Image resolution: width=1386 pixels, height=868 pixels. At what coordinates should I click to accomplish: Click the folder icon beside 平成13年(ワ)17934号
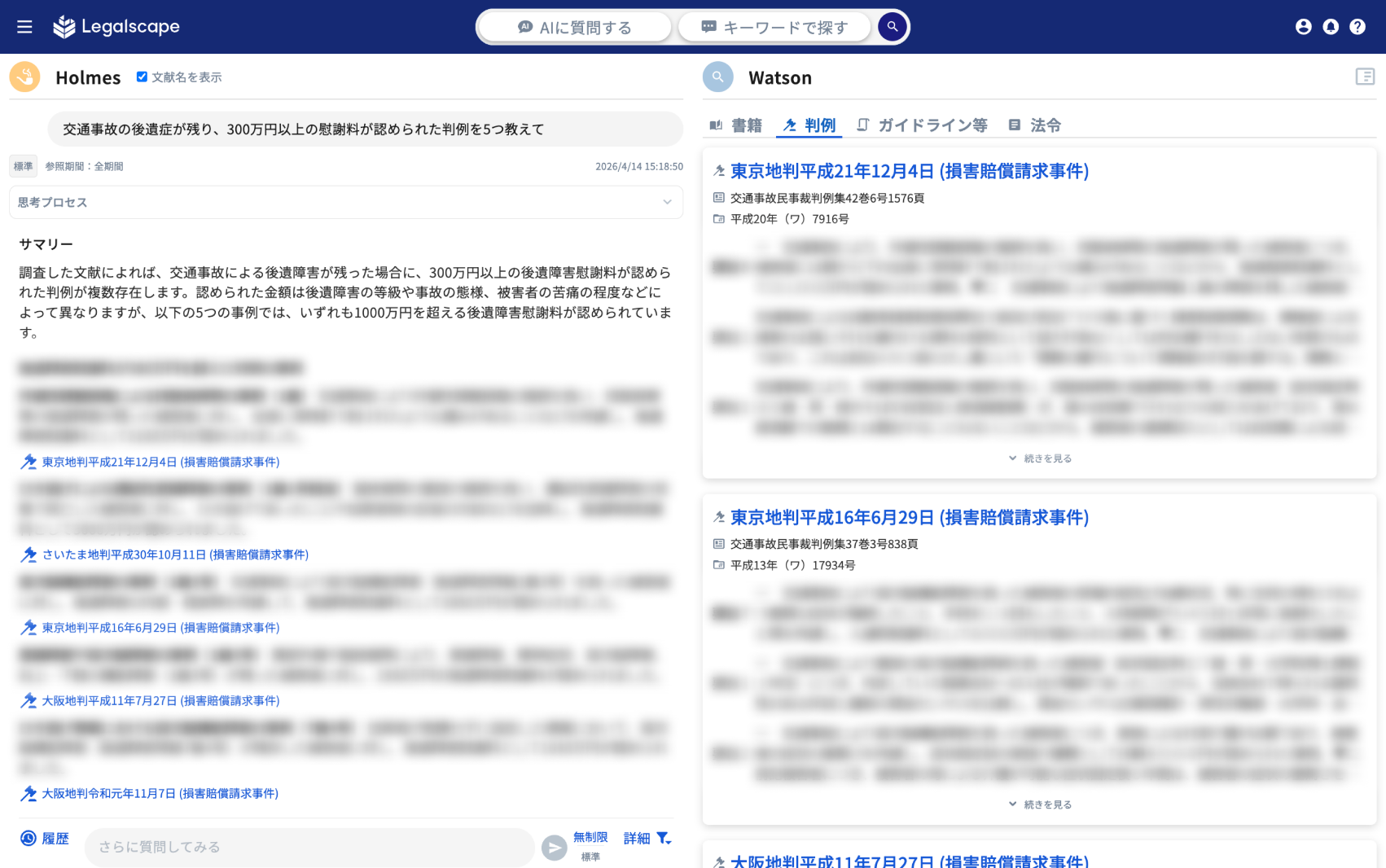719,565
